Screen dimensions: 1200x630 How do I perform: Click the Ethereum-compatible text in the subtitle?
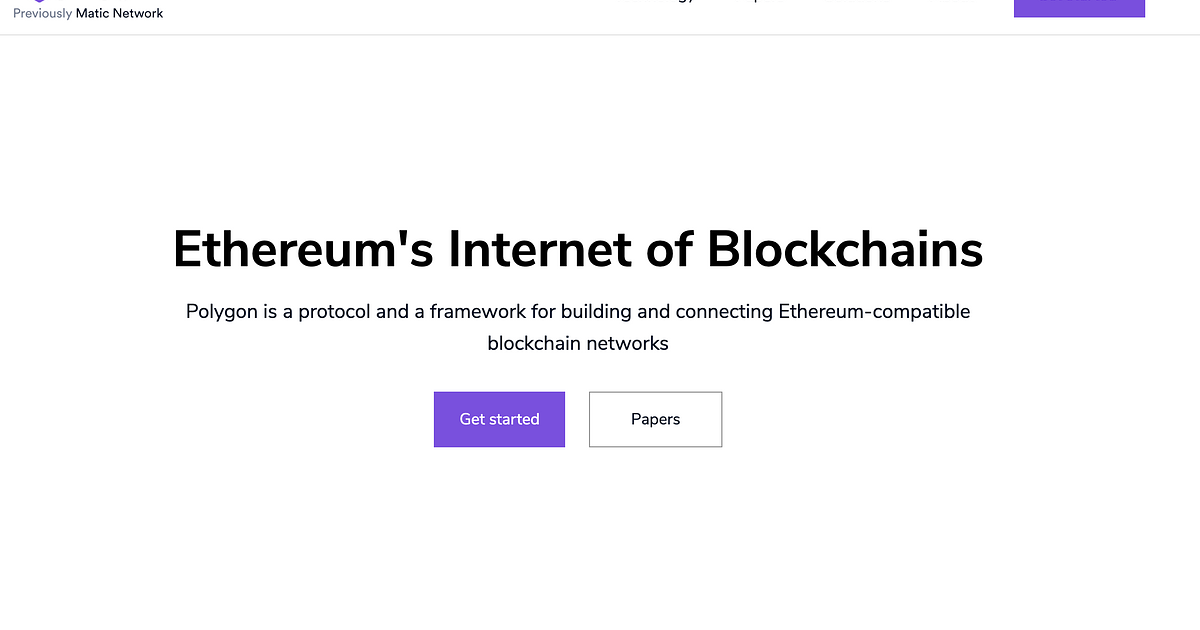[x=874, y=312]
